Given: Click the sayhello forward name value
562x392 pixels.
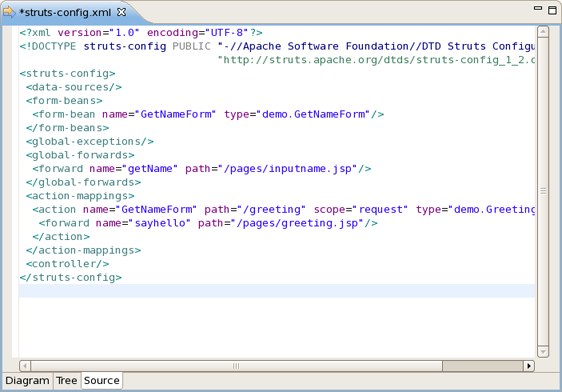Looking at the screenshot, I should (x=162, y=223).
